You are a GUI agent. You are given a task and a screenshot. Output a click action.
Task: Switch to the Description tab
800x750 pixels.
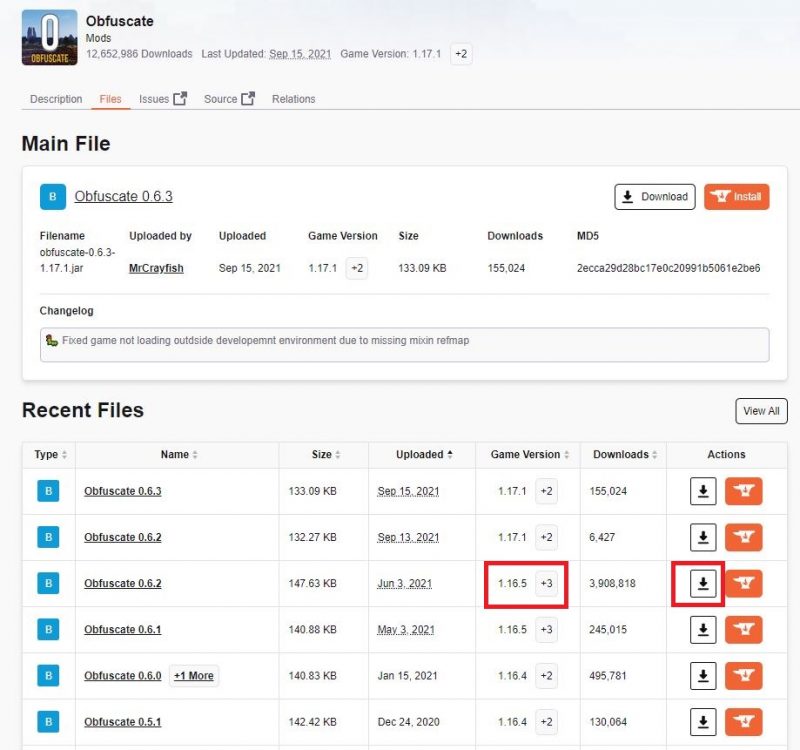(56, 99)
